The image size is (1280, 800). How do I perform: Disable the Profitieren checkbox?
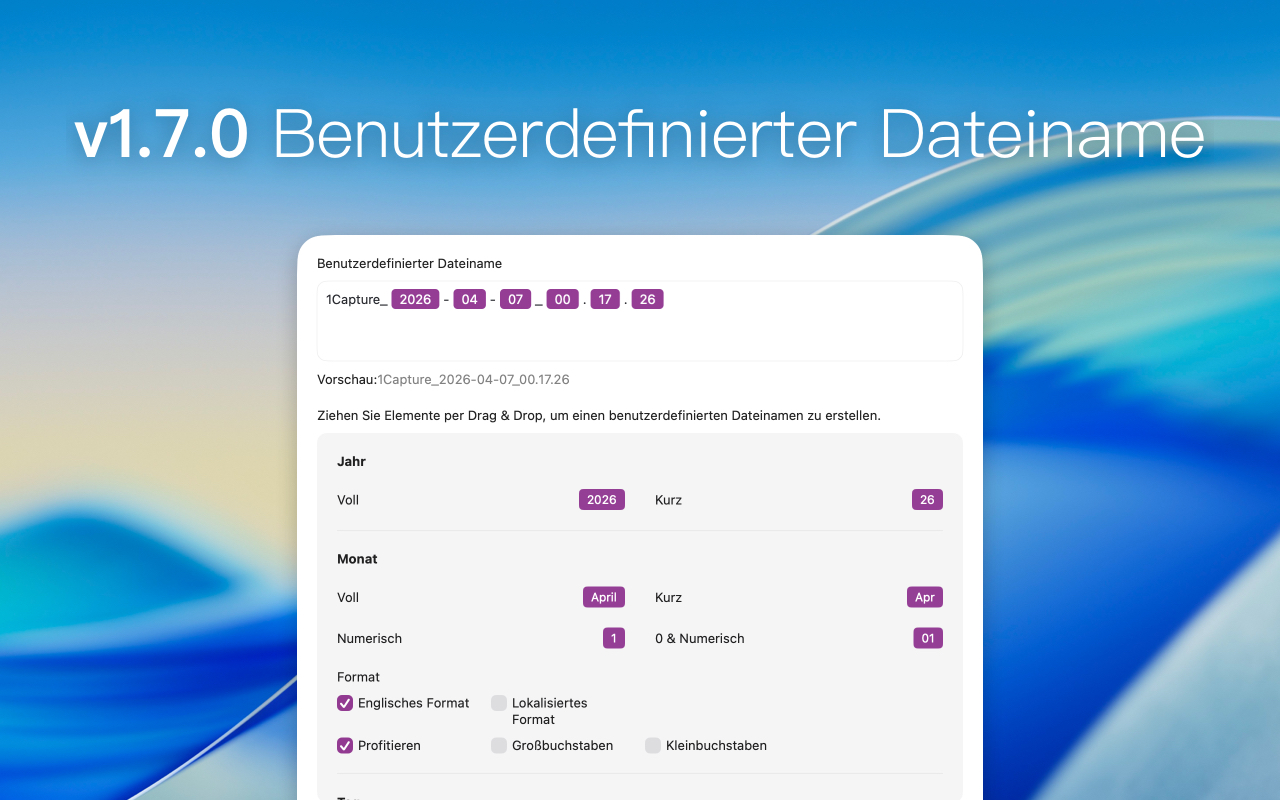tap(345, 745)
